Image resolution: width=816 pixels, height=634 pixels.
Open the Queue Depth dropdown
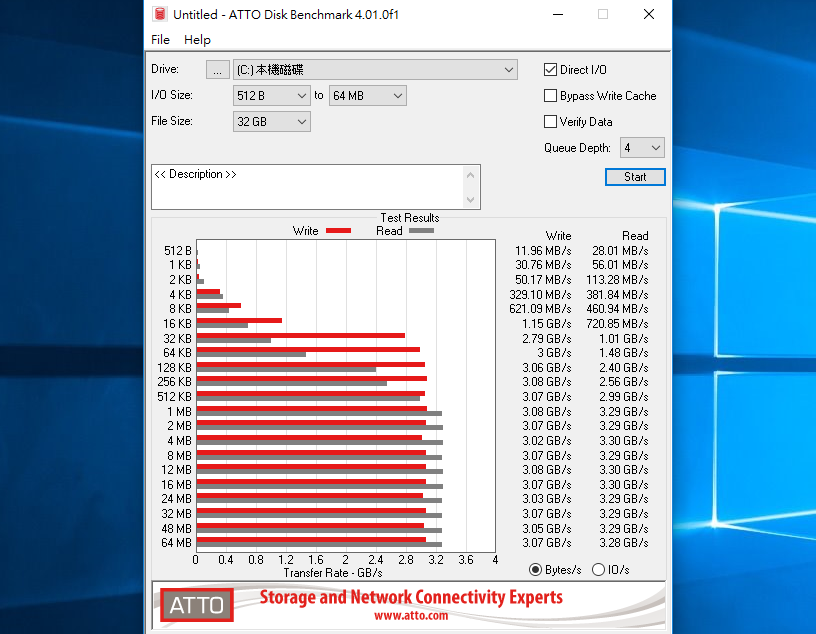pyautogui.click(x=642, y=148)
